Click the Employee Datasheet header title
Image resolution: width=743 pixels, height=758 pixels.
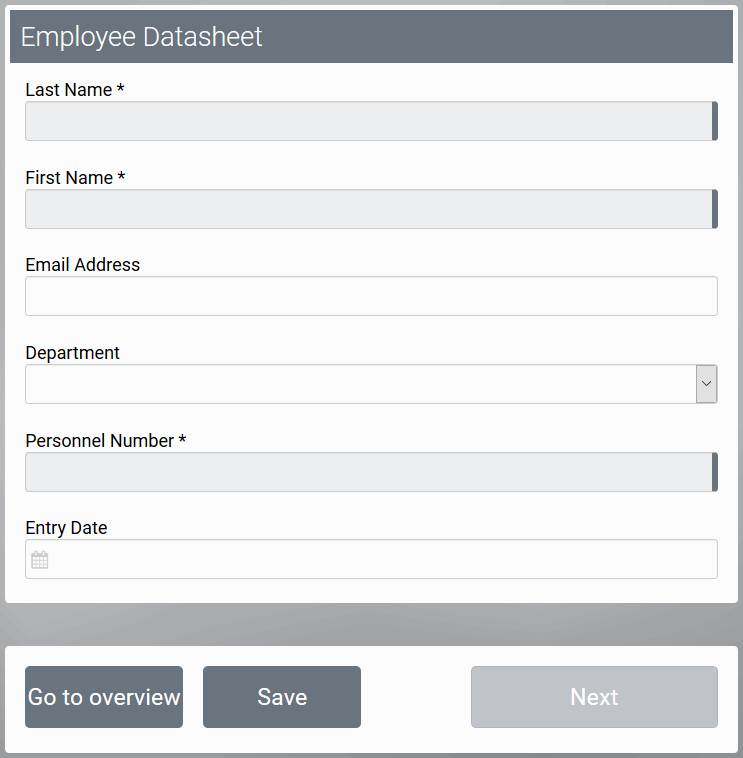click(142, 37)
